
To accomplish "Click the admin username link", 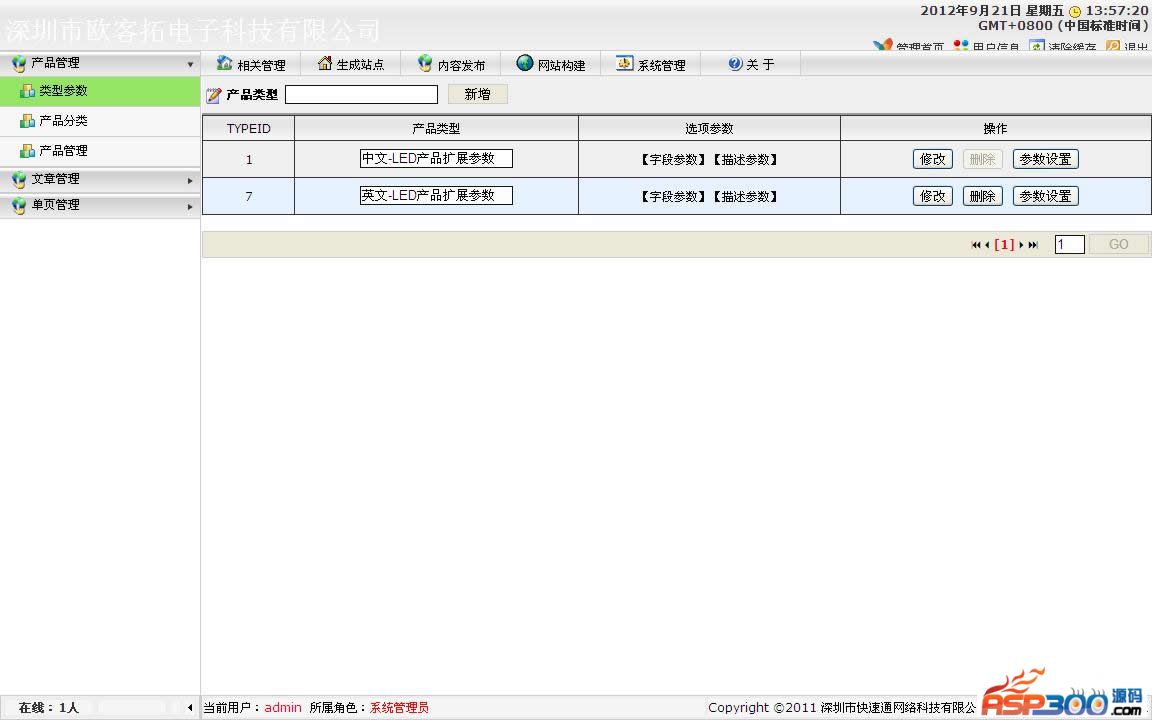I will 283,708.
